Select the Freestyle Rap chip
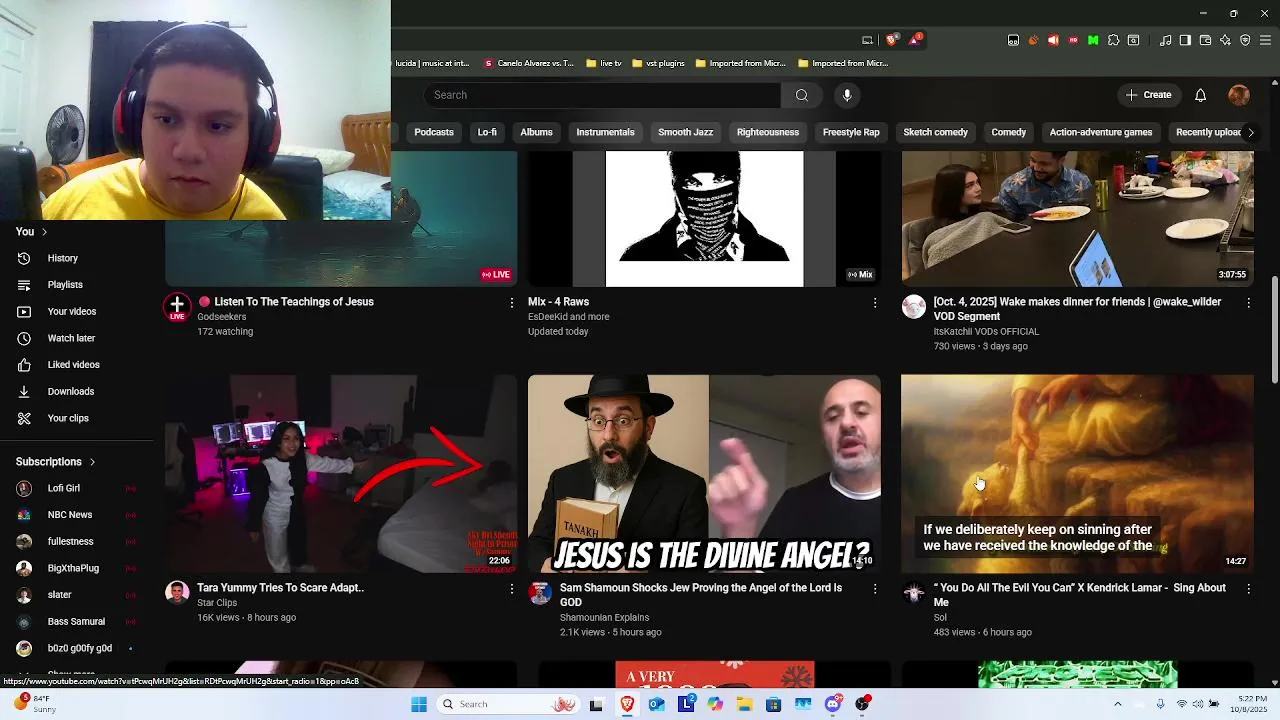Viewport: 1280px width, 720px height. [851, 132]
